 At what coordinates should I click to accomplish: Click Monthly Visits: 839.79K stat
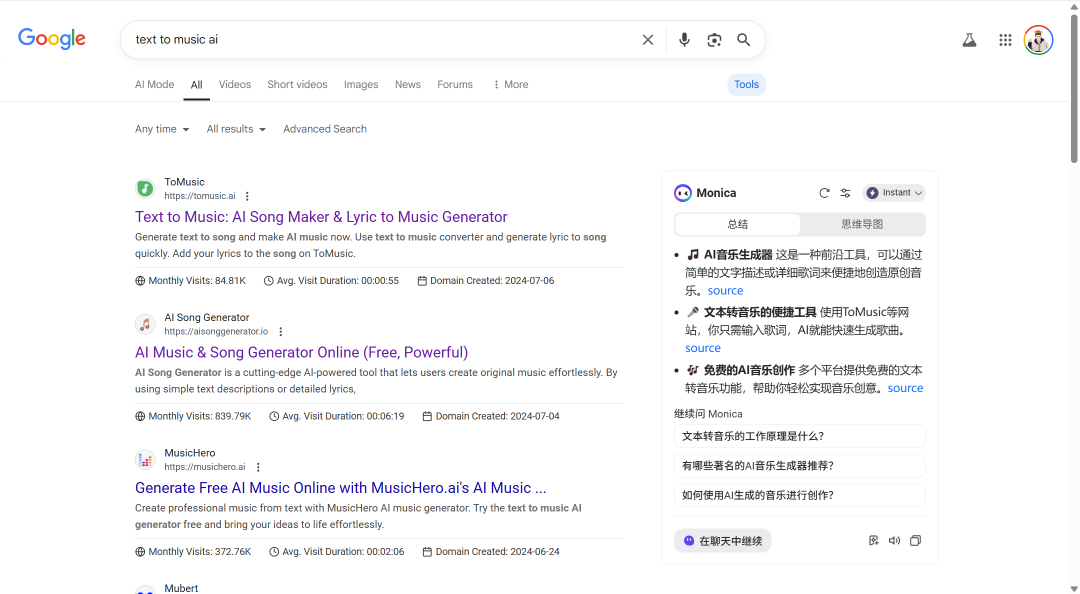pyautogui.click(x=193, y=416)
